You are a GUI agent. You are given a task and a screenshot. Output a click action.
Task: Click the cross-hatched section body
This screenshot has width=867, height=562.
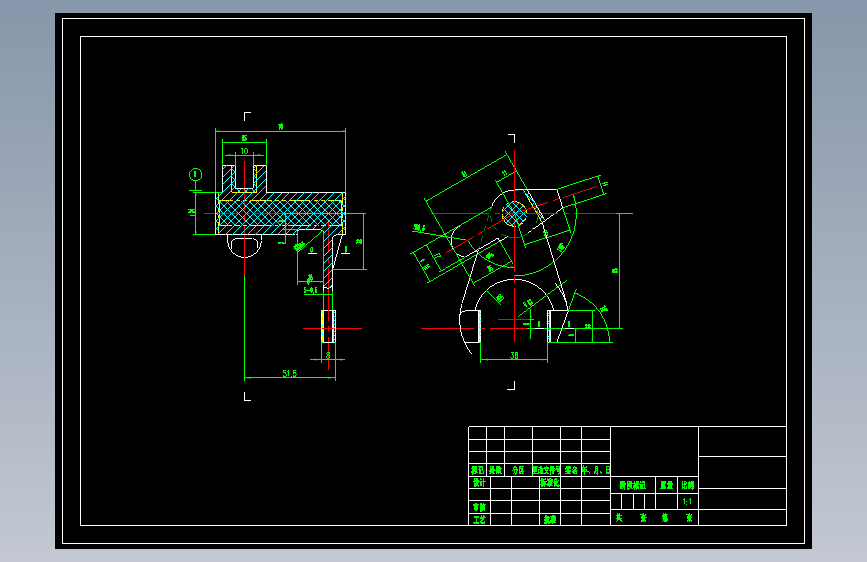point(281,214)
